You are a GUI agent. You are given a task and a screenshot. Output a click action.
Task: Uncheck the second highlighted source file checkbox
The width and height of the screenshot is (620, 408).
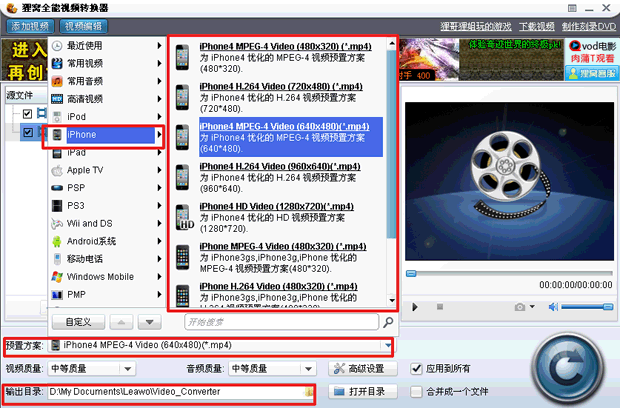[28, 132]
